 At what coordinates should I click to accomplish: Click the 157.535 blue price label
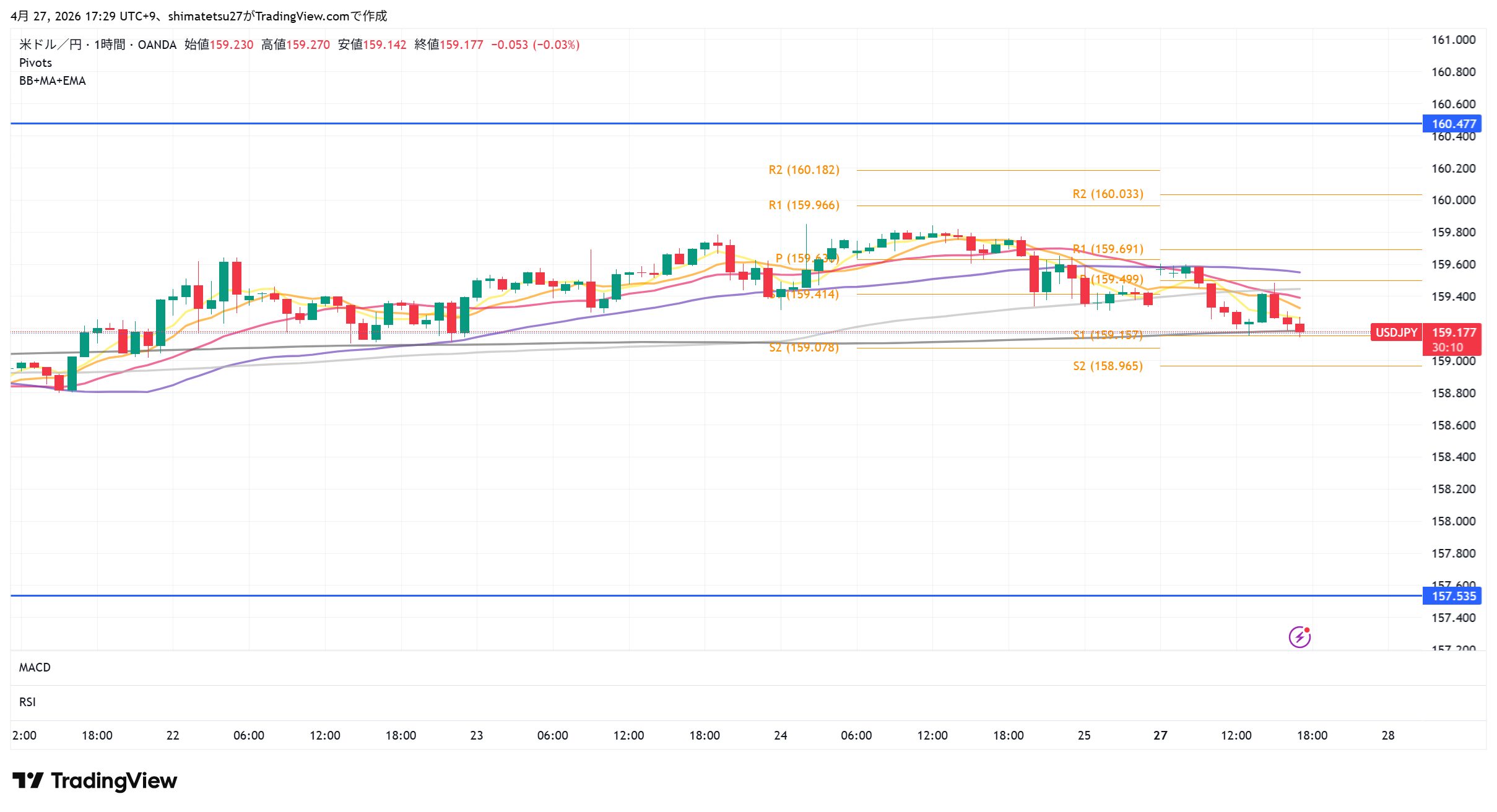1452,596
